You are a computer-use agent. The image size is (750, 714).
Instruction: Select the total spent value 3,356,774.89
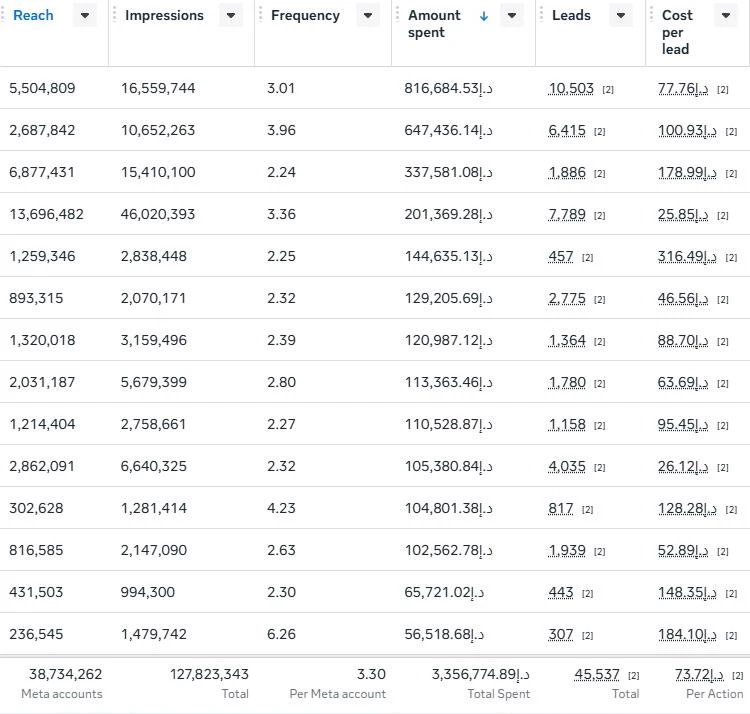click(481, 675)
